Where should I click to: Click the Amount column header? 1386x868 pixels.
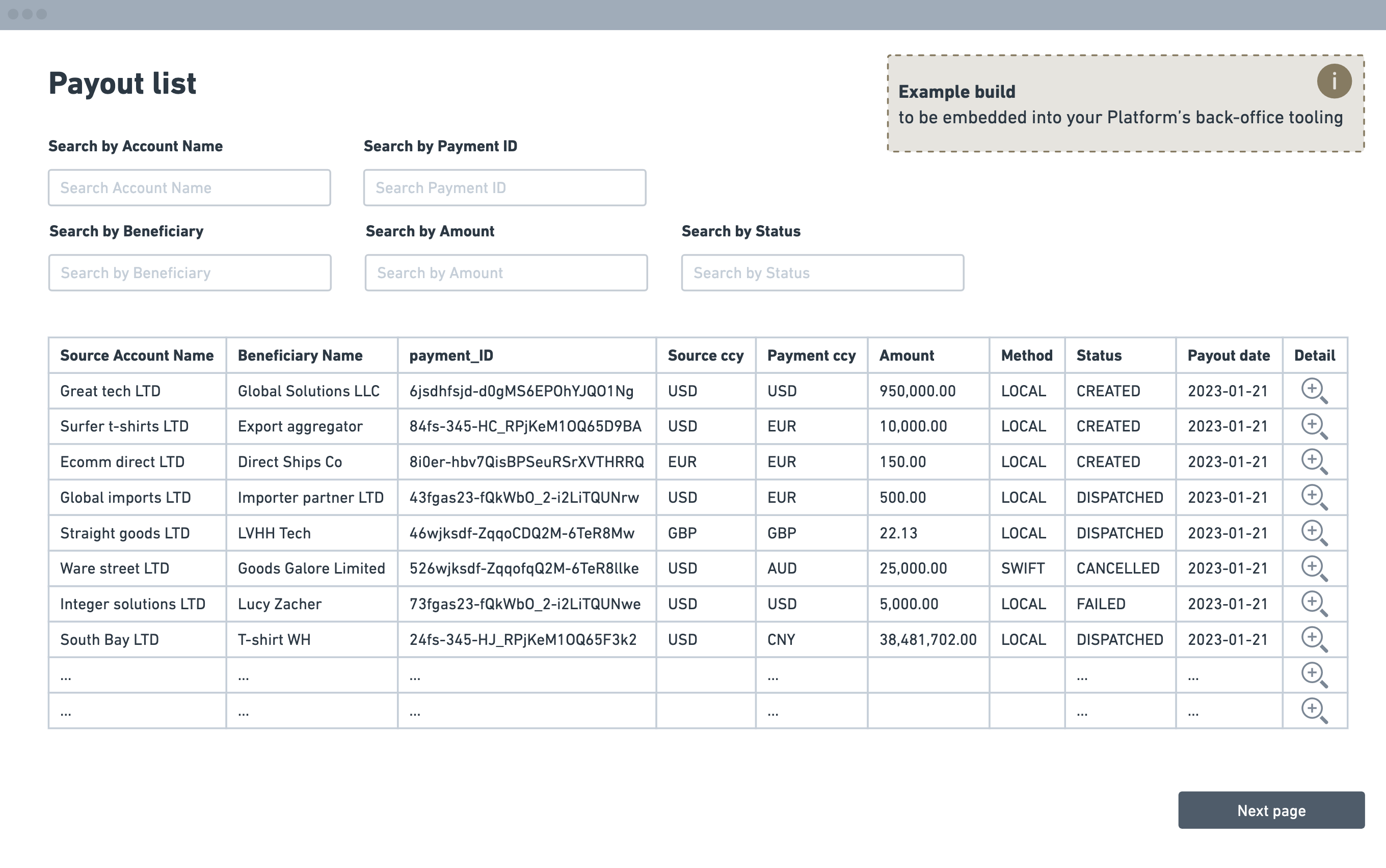(x=907, y=356)
